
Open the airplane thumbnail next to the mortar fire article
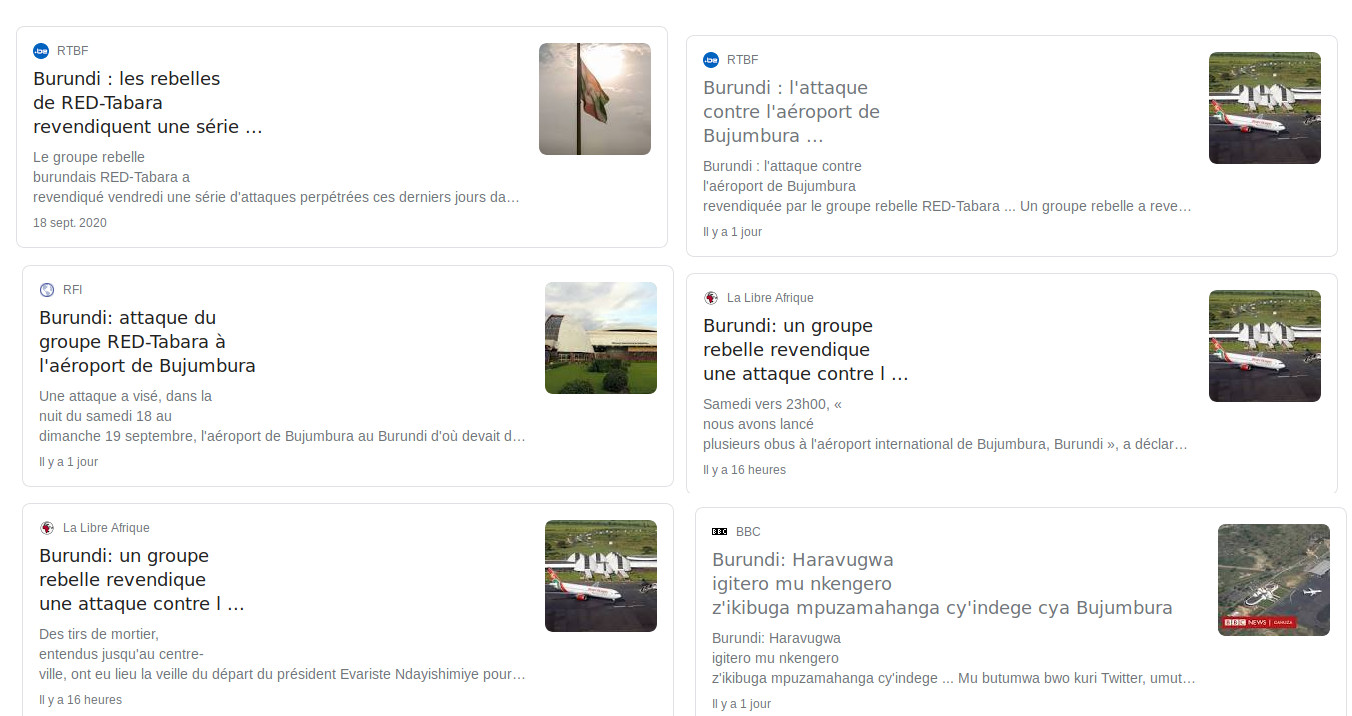tap(601, 576)
